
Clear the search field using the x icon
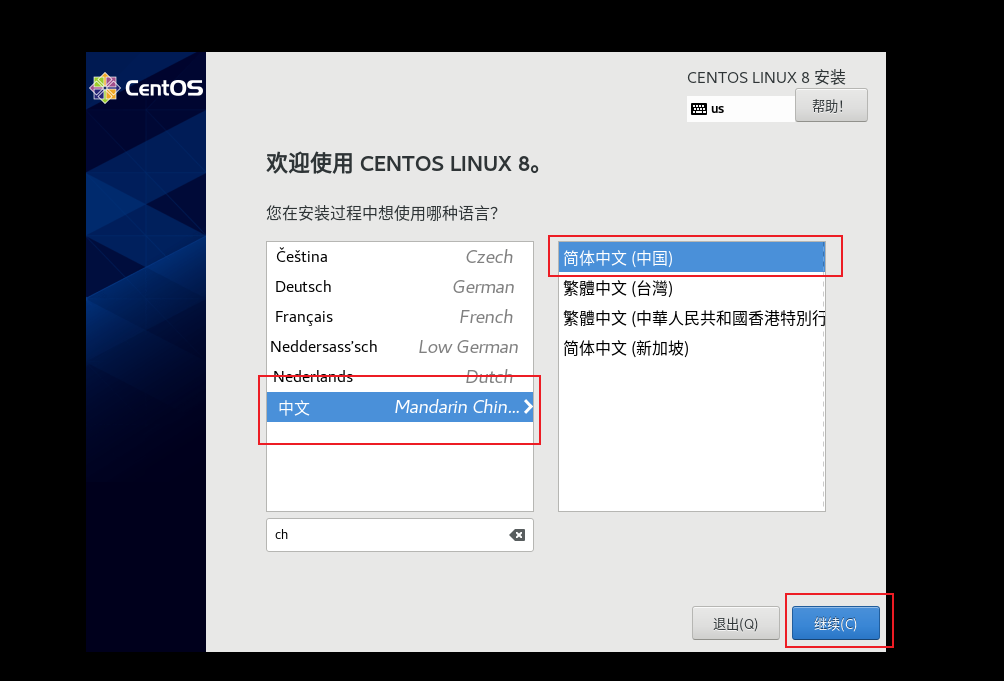pyautogui.click(x=517, y=535)
